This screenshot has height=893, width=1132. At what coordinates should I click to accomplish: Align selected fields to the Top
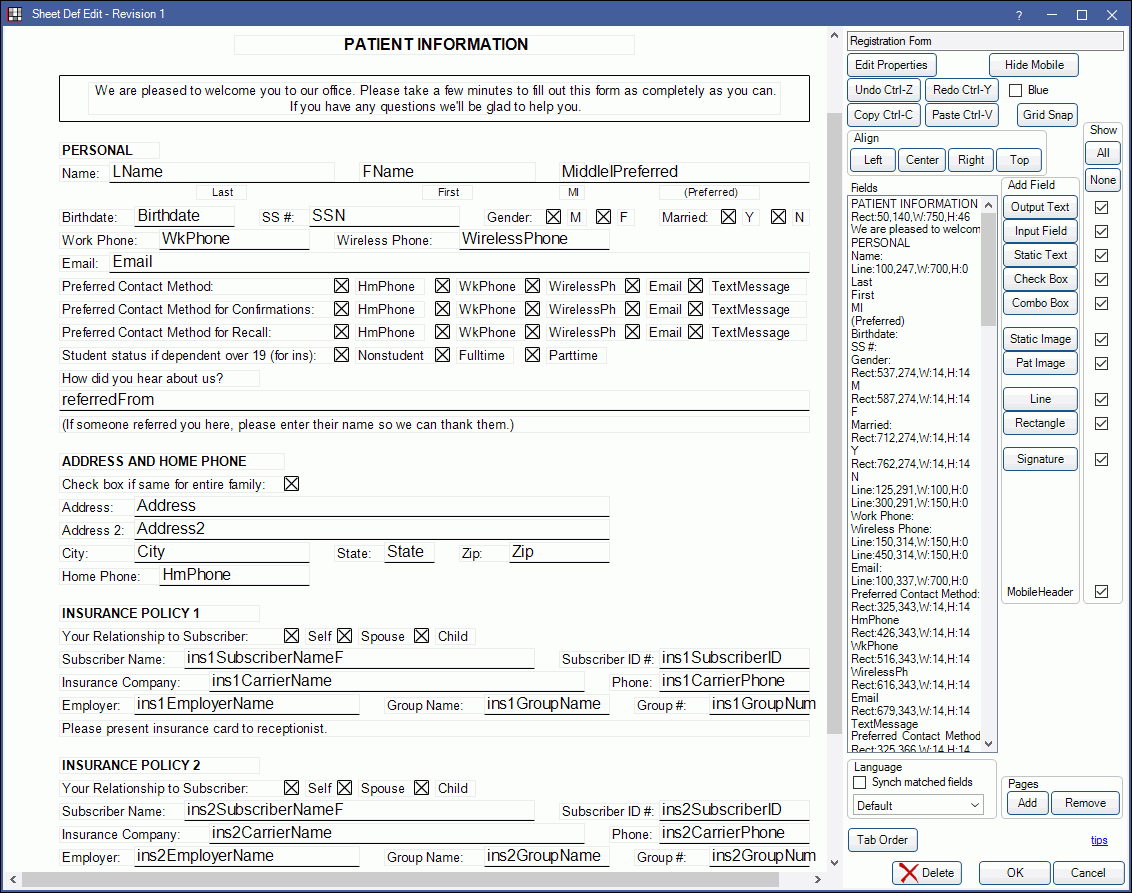click(x=1018, y=158)
